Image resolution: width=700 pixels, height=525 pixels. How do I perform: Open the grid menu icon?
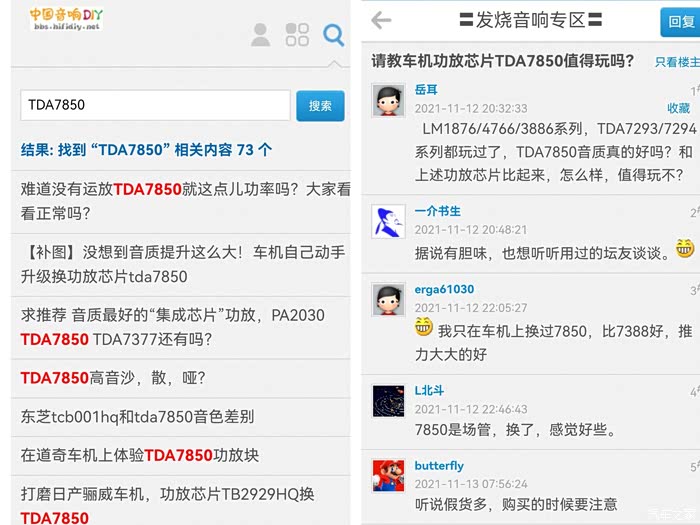coord(297,35)
